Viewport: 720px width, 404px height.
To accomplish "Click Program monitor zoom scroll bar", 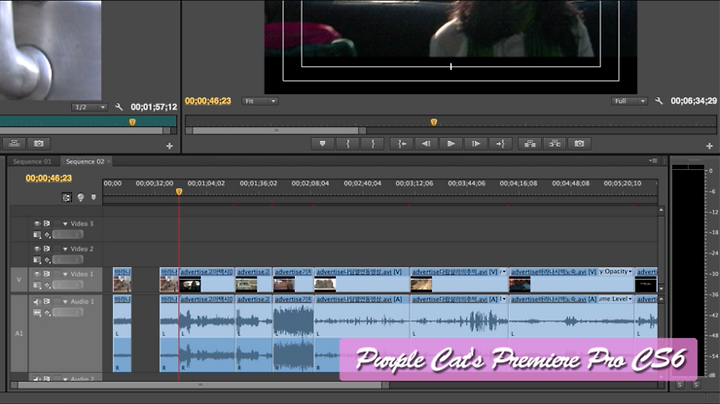I will click(x=276, y=131).
